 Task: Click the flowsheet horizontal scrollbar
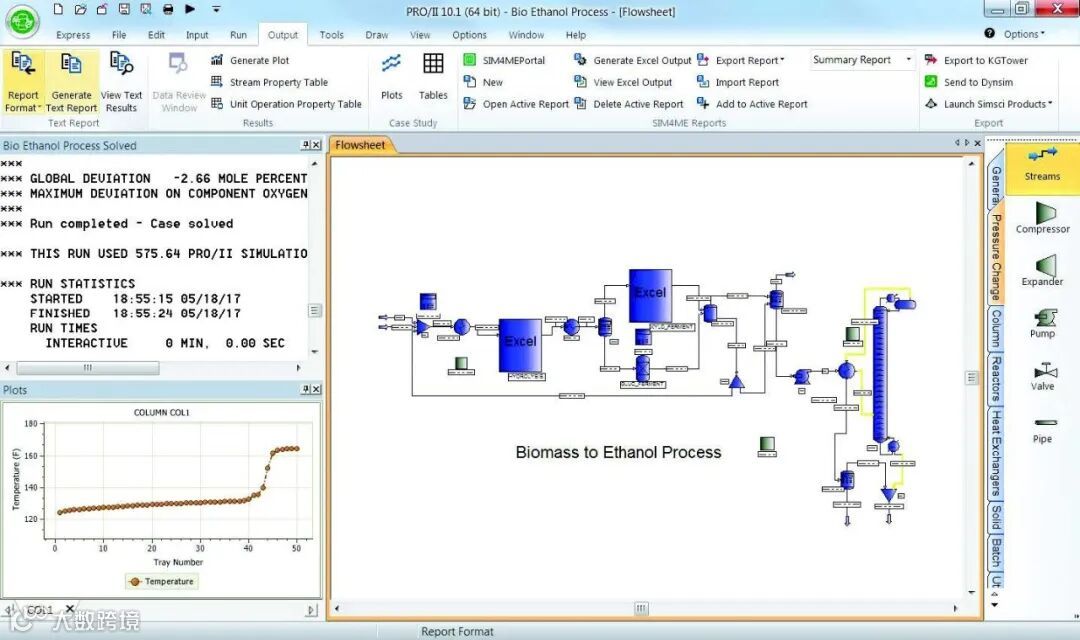641,608
